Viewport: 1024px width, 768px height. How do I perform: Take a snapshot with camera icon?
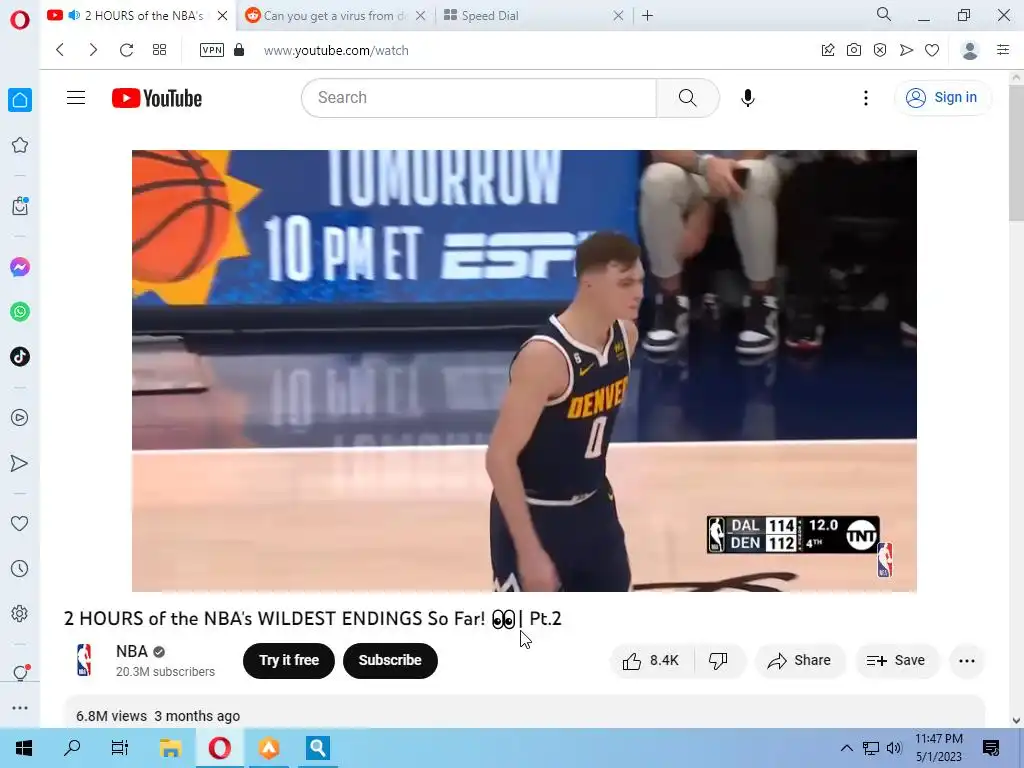coord(854,50)
